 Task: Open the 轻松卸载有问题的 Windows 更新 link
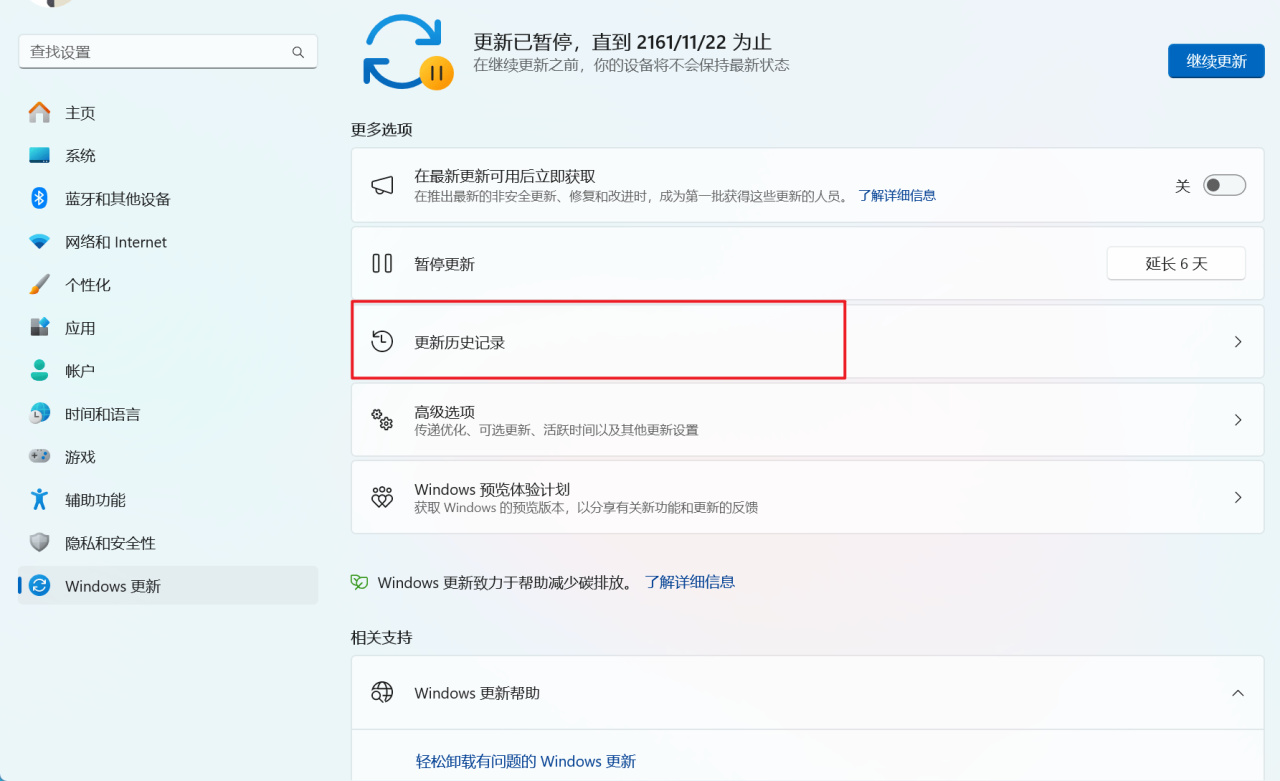coord(526,762)
